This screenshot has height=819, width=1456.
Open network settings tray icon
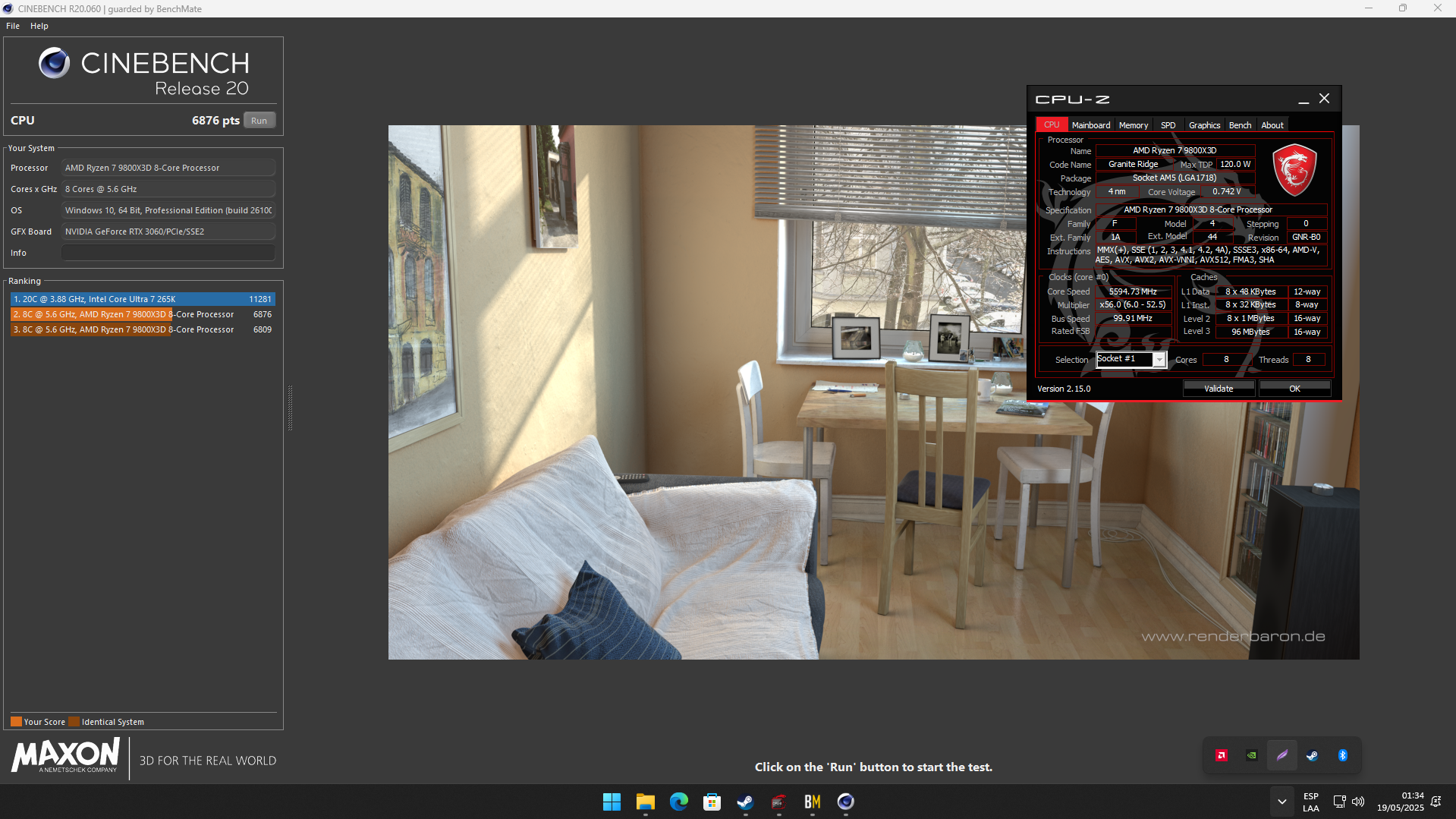tap(1339, 802)
